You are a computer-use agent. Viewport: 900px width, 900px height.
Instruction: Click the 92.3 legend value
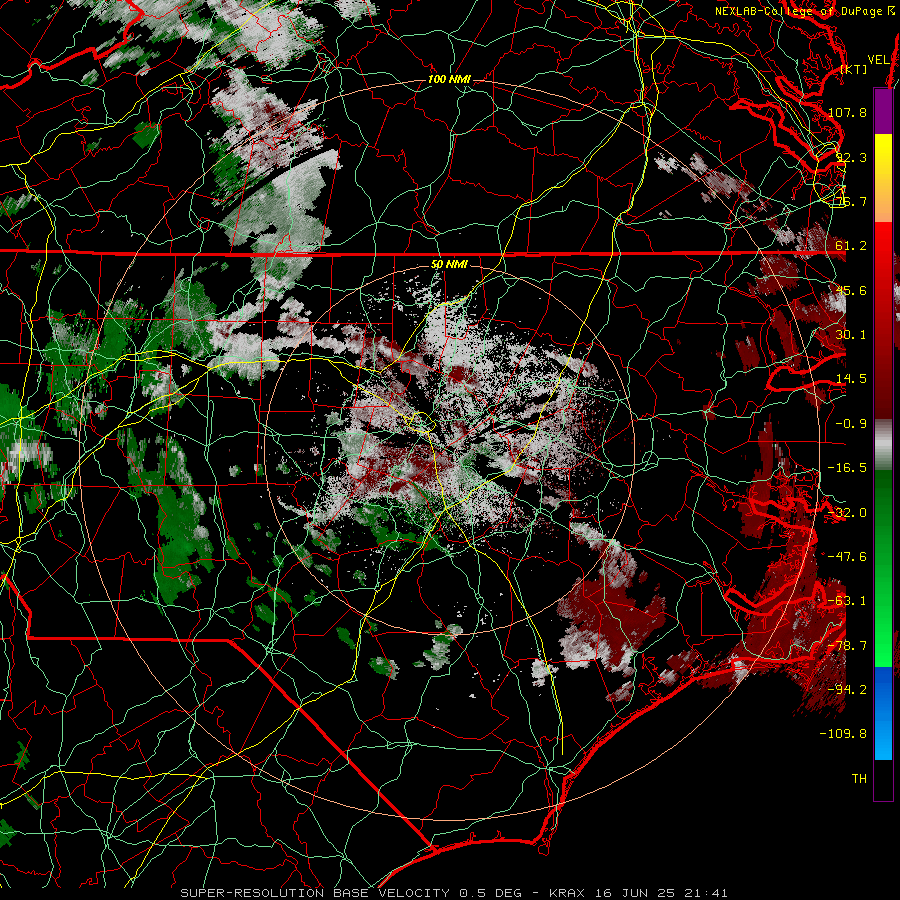click(851, 157)
